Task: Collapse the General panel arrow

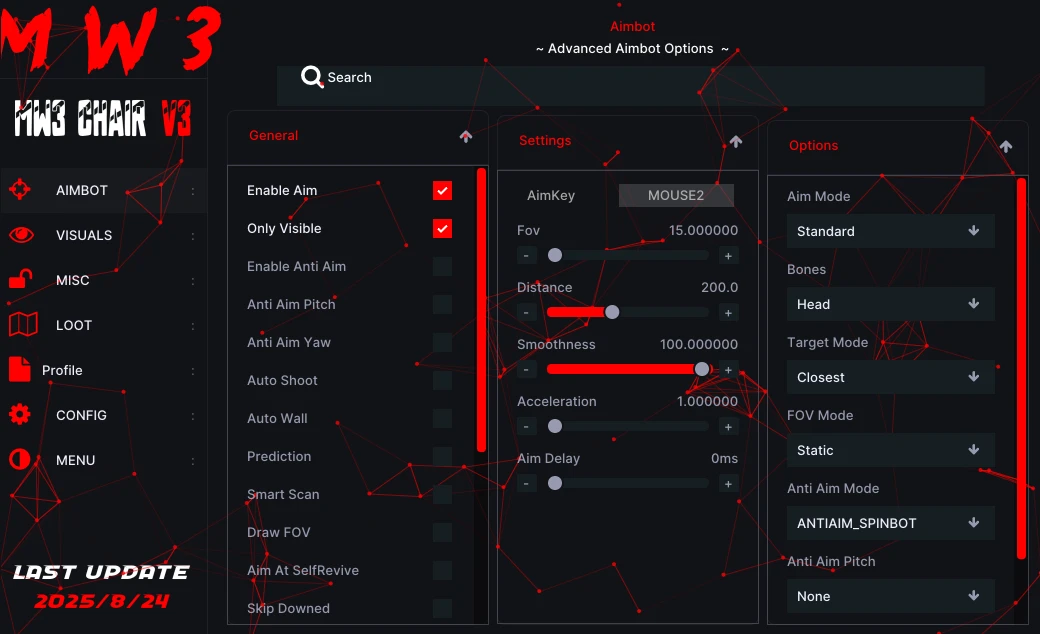Action: point(466,136)
